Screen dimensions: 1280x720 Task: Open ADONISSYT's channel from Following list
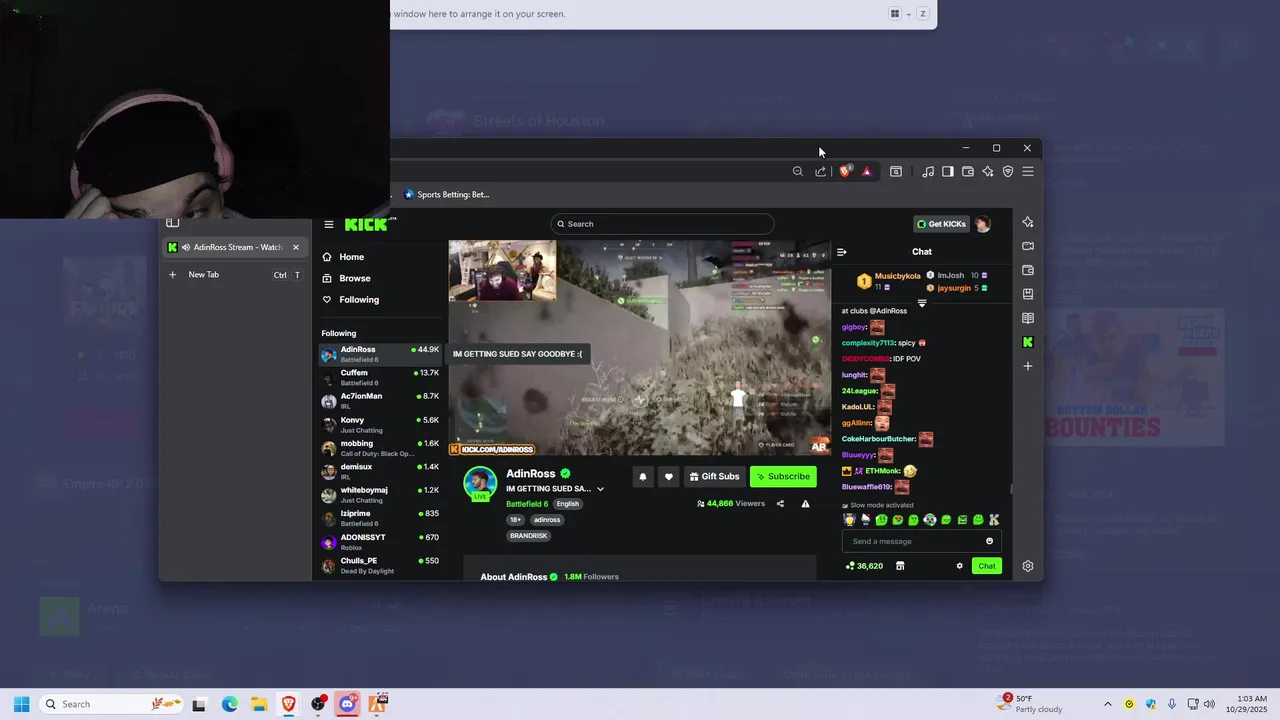pos(380,541)
